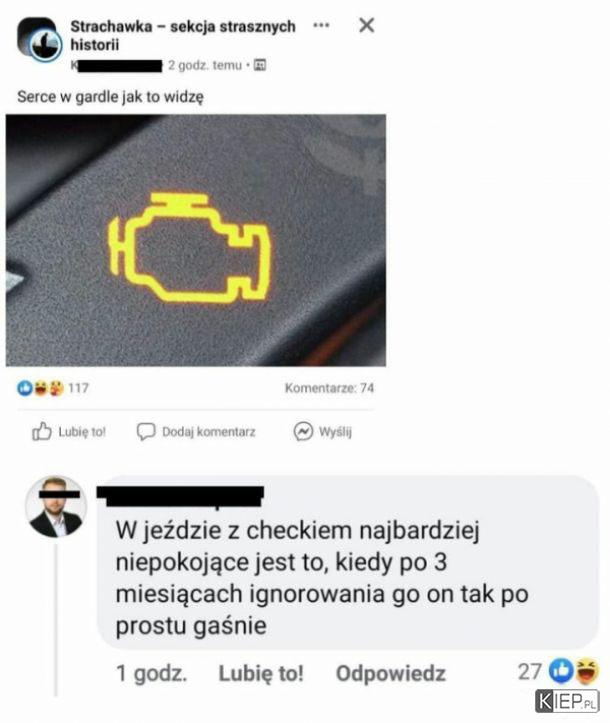Click the 'Dodaj komentarz' speech bubble button
610x723 pixels.
[196, 432]
